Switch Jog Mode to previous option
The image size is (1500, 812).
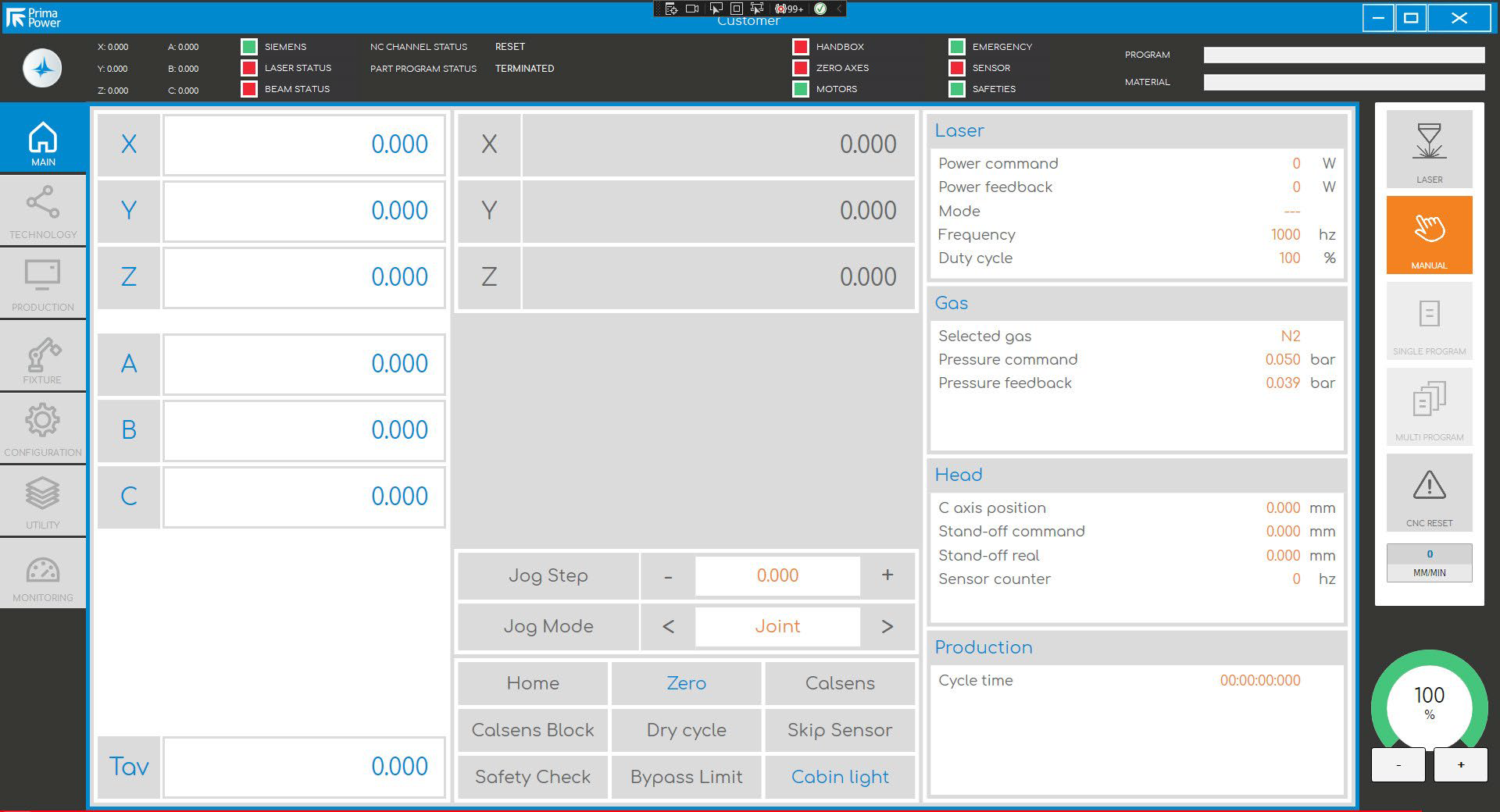click(668, 626)
